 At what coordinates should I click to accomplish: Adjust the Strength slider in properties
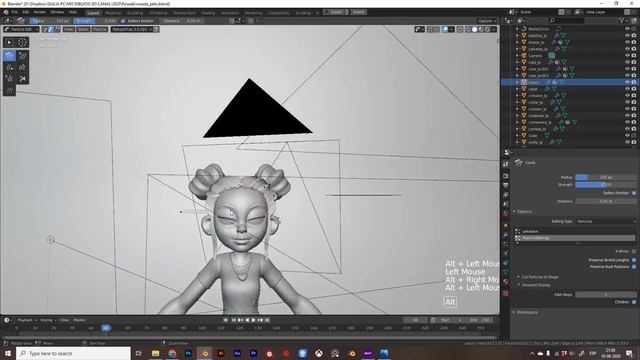click(606, 185)
